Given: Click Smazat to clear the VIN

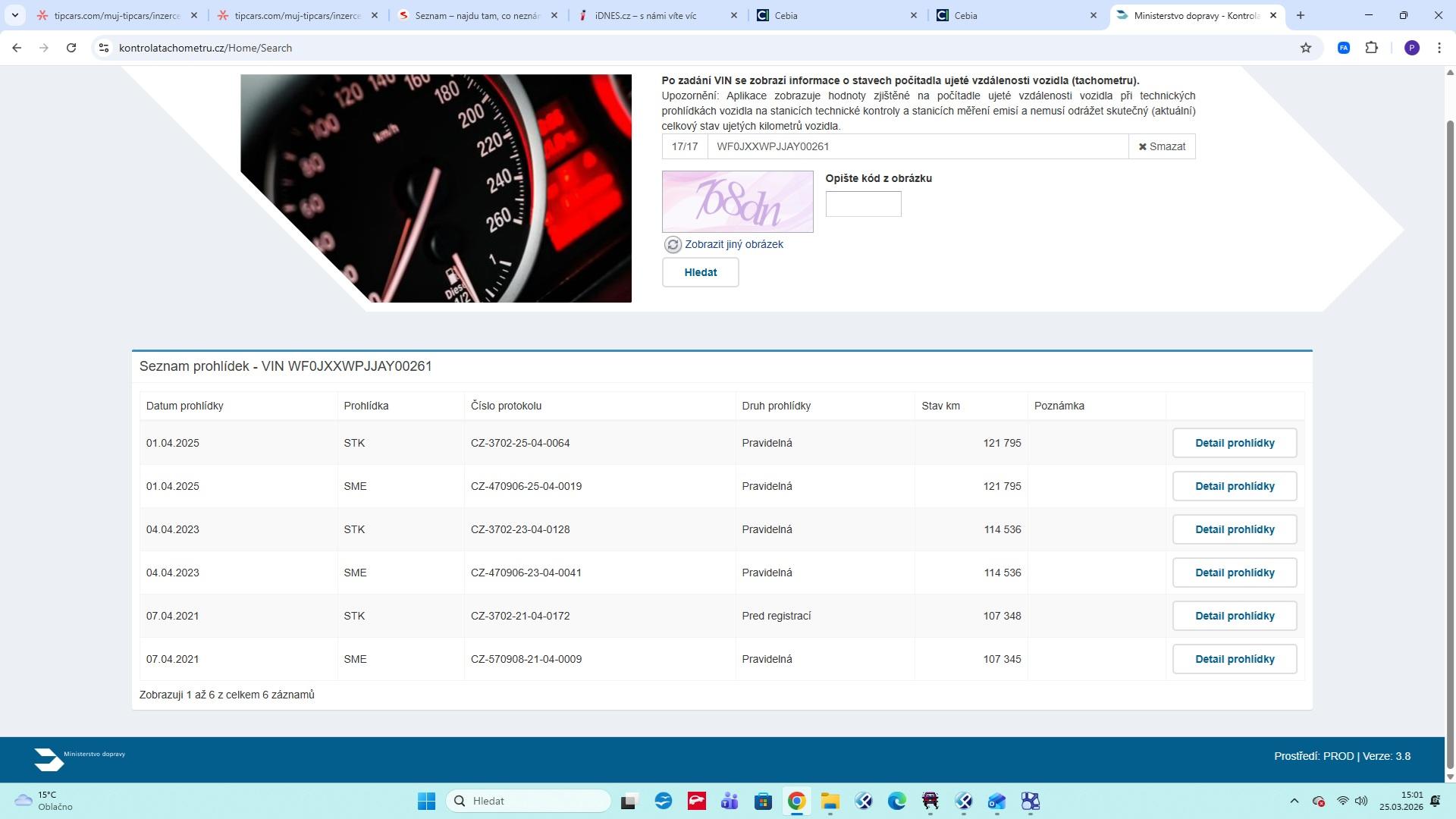Looking at the screenshot, I should tap(1161, 146).
